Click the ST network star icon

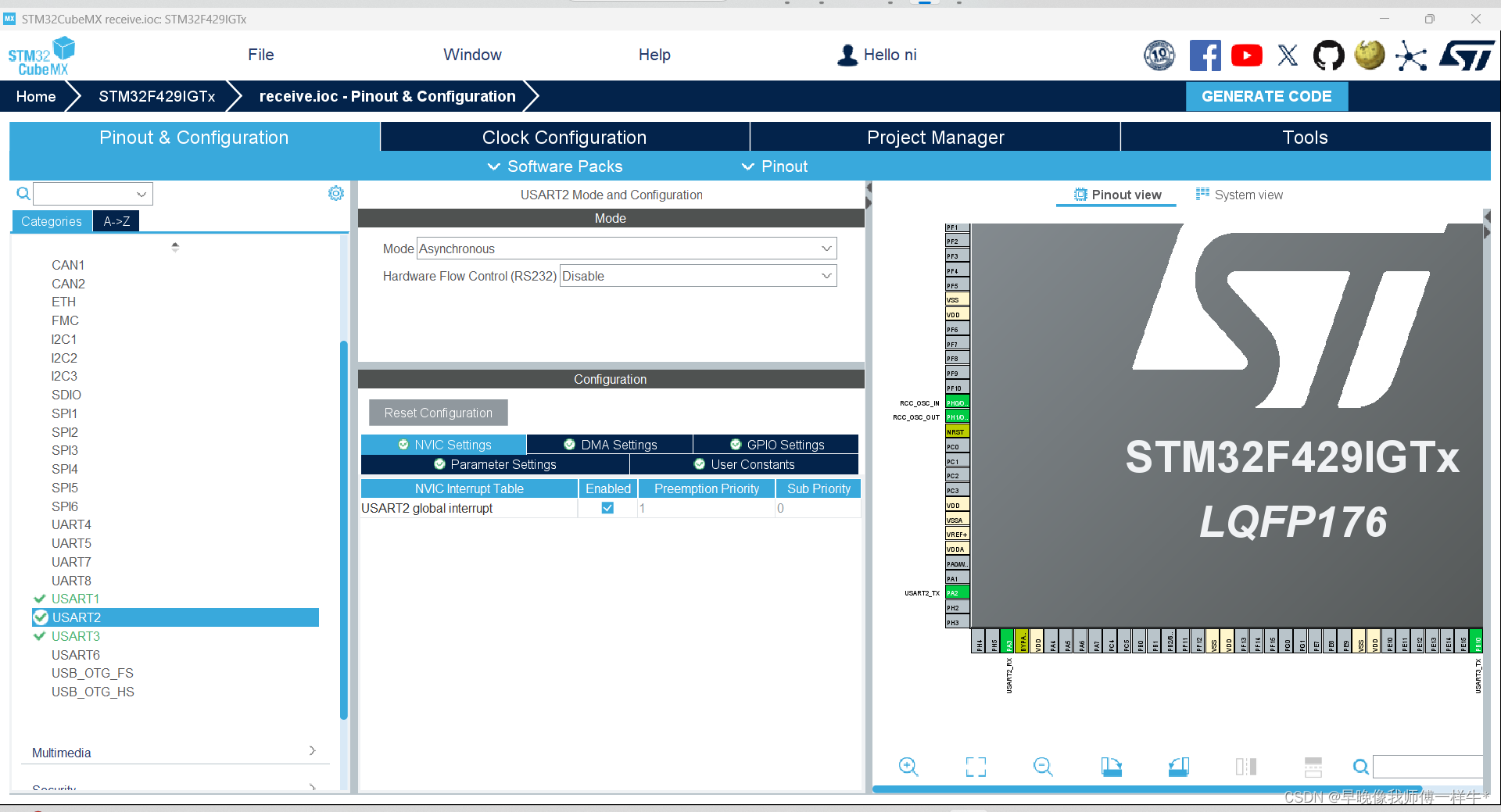(1411, 55)
